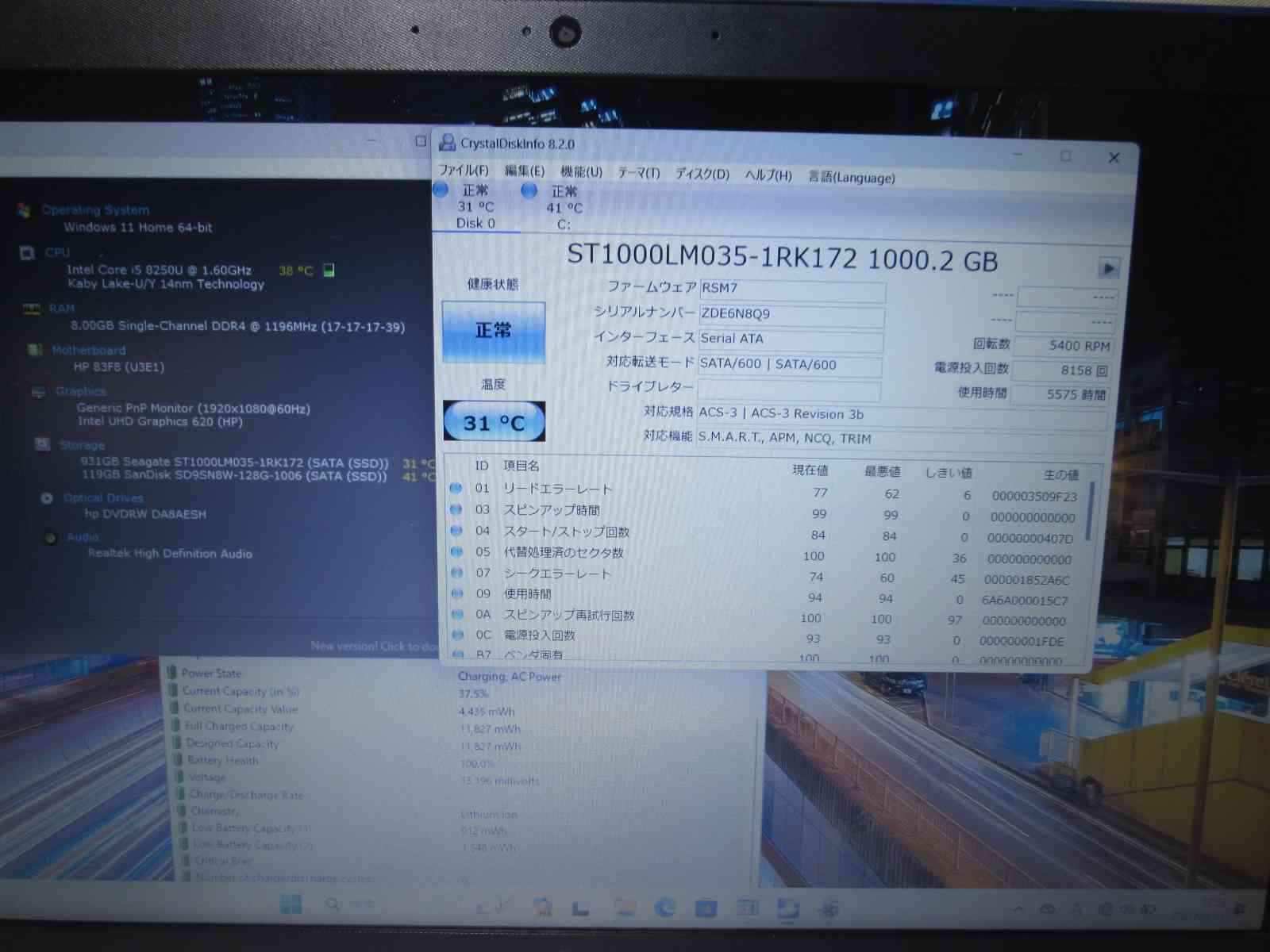
Task: Open the 編集(E) menu
Action: coord(525,171)
